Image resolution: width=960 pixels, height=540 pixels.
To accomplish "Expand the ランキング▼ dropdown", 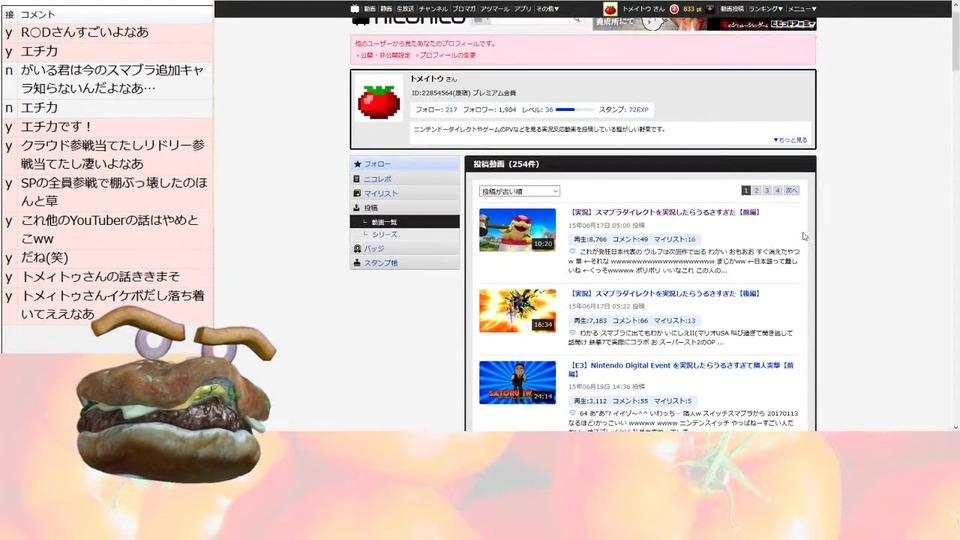I will (765, 9).
